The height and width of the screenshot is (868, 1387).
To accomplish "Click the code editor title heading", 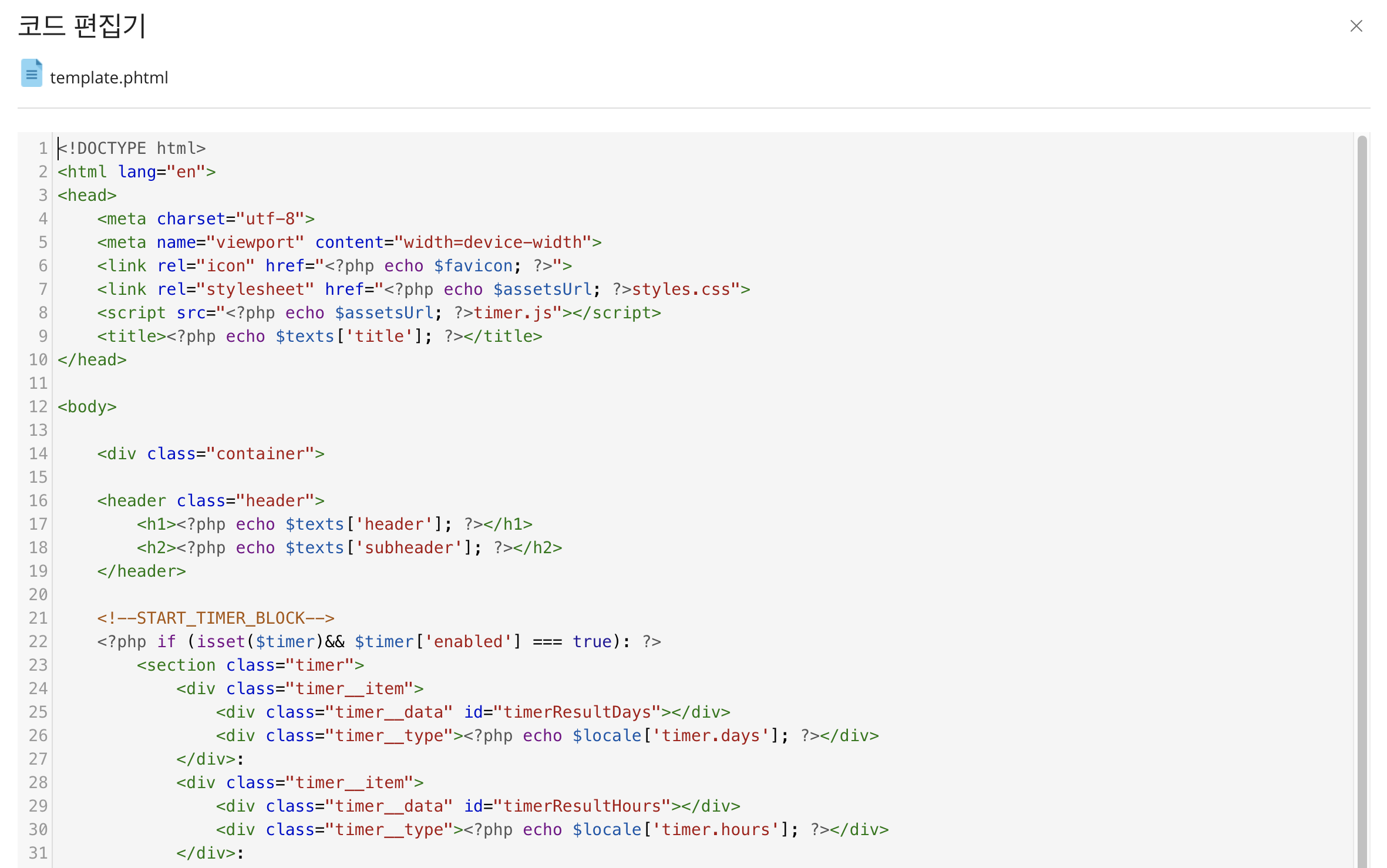I will point(82,26).
